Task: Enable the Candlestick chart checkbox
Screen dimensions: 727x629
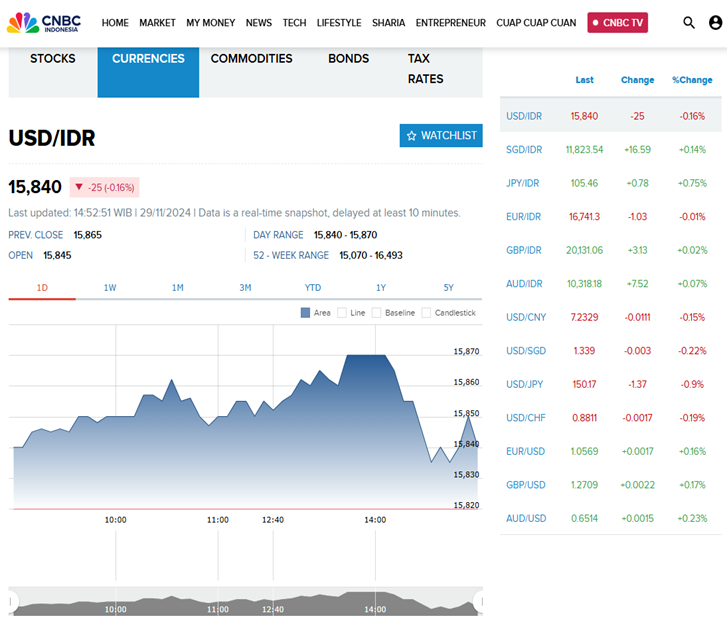Action: pyautogui.click(x=427, y=313)
